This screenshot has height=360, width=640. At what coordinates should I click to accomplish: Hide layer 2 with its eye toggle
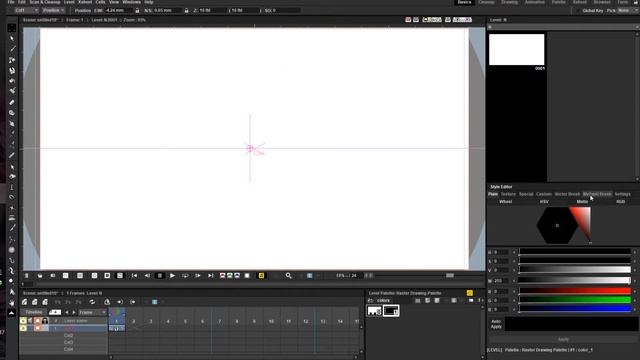tap(23, 321)
